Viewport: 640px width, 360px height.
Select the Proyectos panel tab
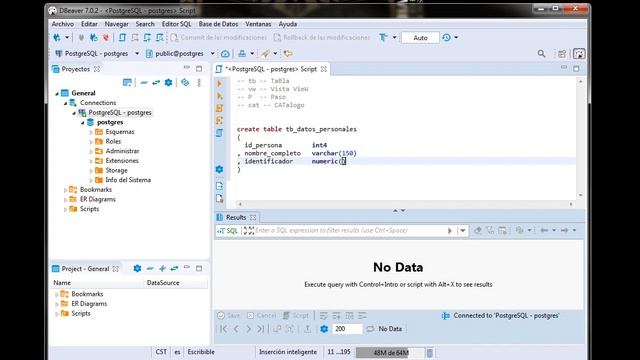(x=76, y=69)
